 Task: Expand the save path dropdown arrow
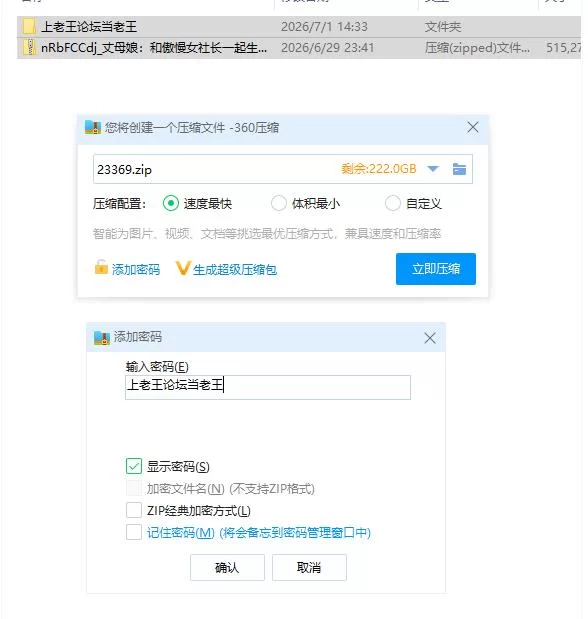click(433, 169)
